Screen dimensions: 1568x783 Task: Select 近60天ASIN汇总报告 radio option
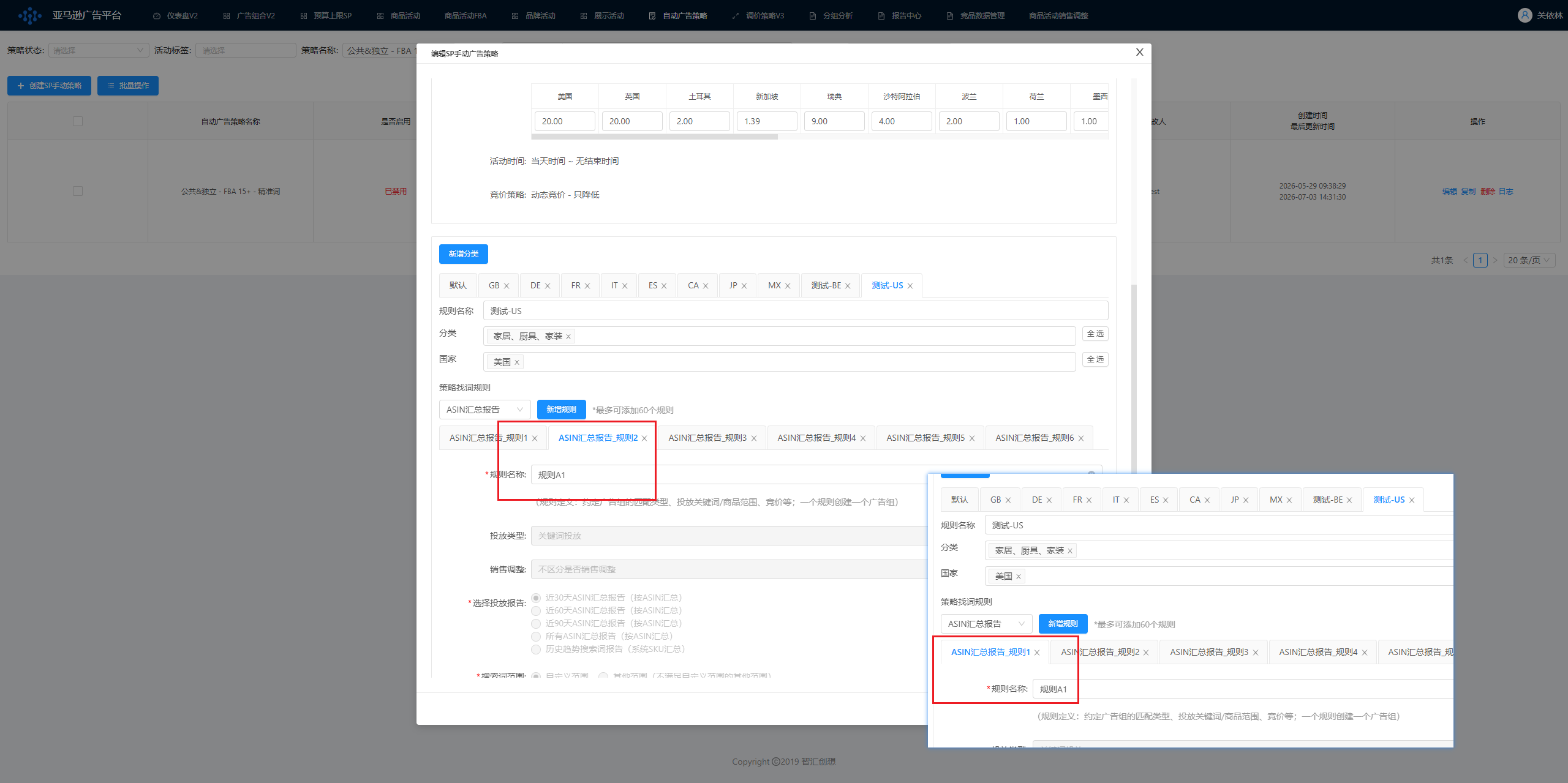(x=536, y=611)
